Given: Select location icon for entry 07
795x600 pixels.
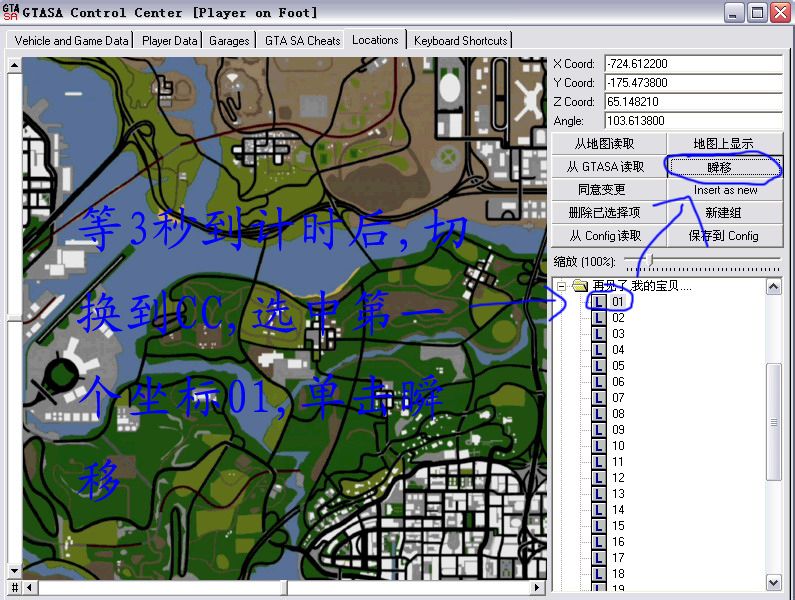Looking at the screenshot, I should pos(599,398).
